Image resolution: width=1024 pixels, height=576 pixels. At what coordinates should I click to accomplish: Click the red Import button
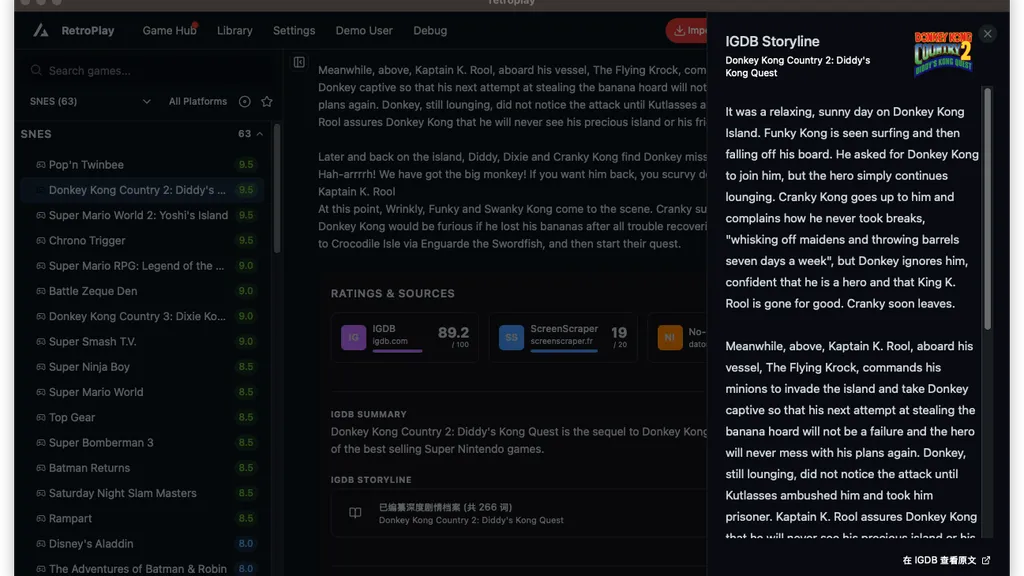pyautogui.click(x=687, y=30)
